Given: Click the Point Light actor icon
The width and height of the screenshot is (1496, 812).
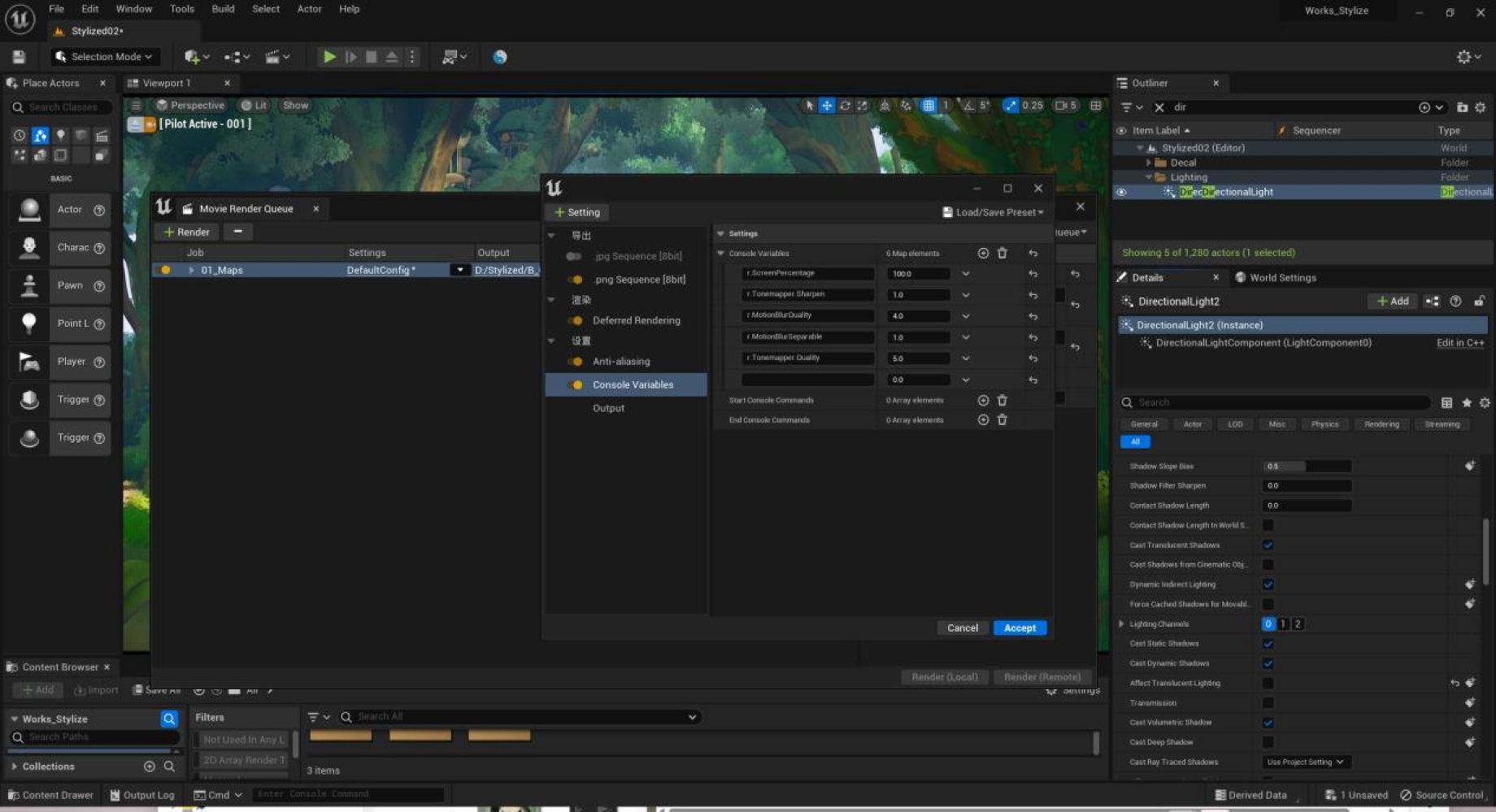Looking at the screenshot, I should pyautogui.click(x=29, y=323).
